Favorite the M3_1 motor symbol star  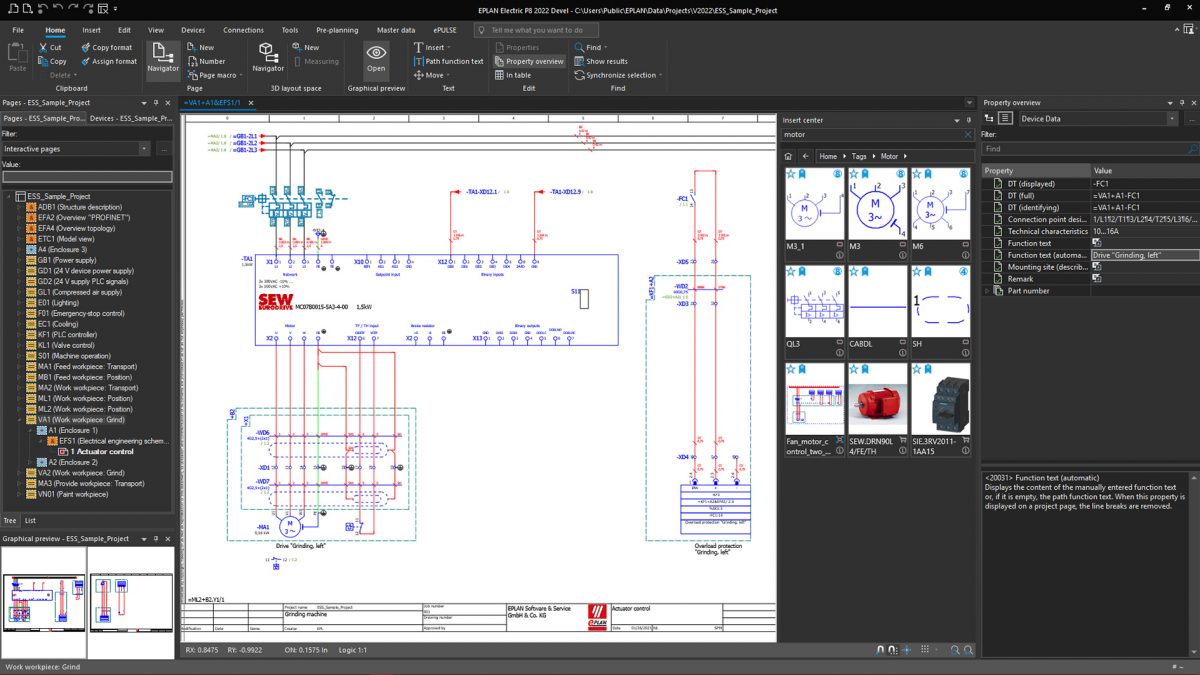coord(791,174)
